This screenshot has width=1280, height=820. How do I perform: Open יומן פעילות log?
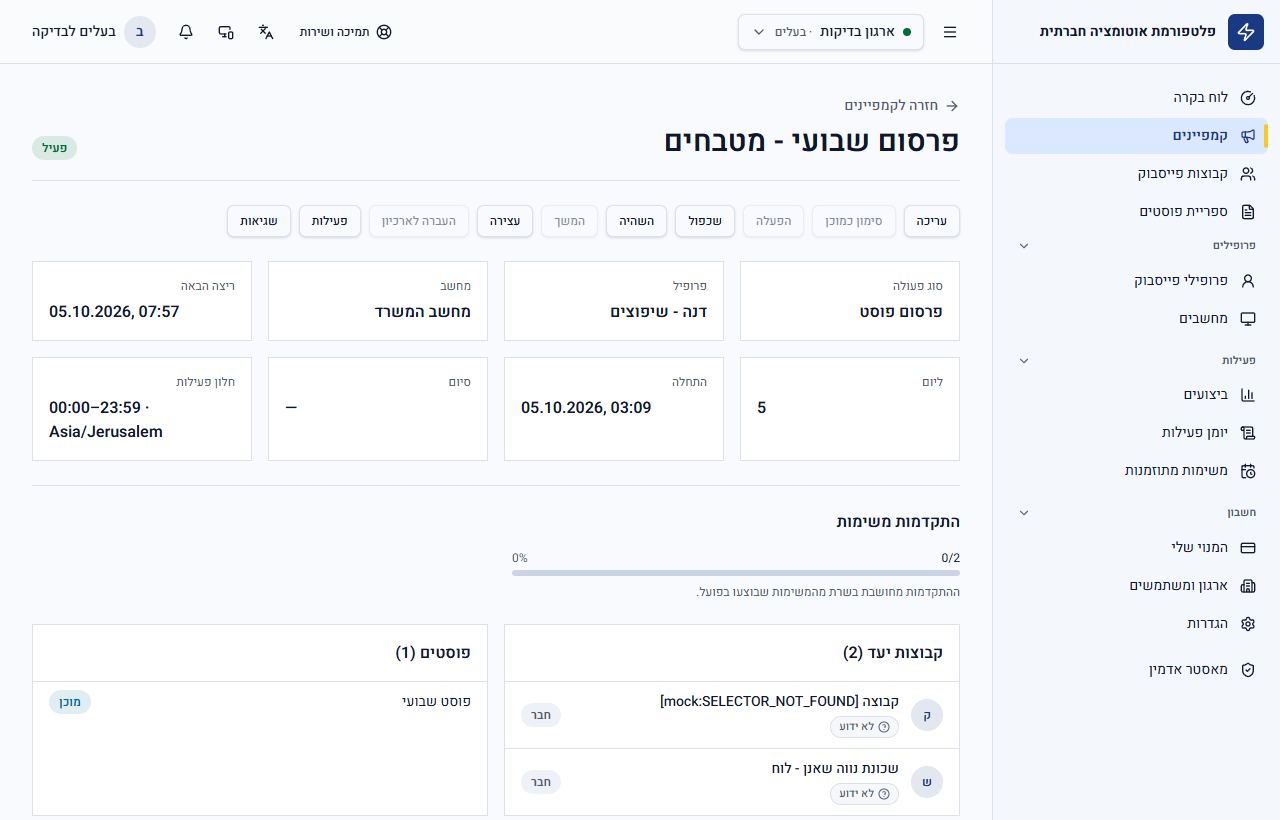click(1136, 433)
